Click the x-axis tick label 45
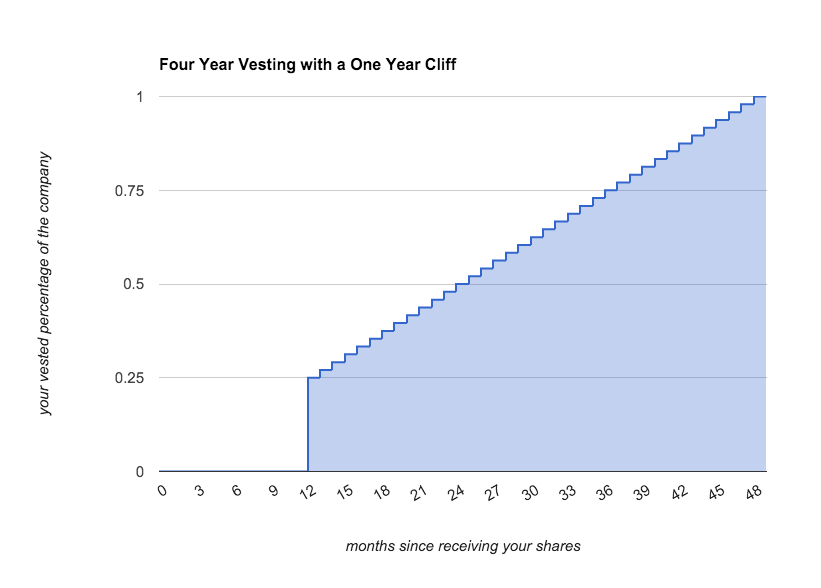Screen dimensions: 821x588 coord(717,491)
